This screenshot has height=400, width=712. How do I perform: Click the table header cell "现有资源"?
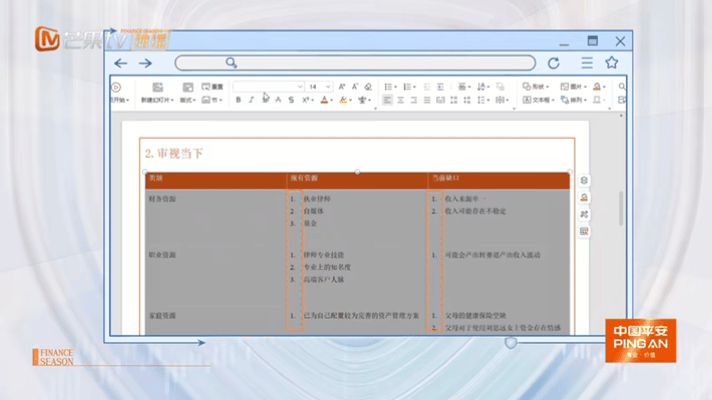(x=304, y=178)
